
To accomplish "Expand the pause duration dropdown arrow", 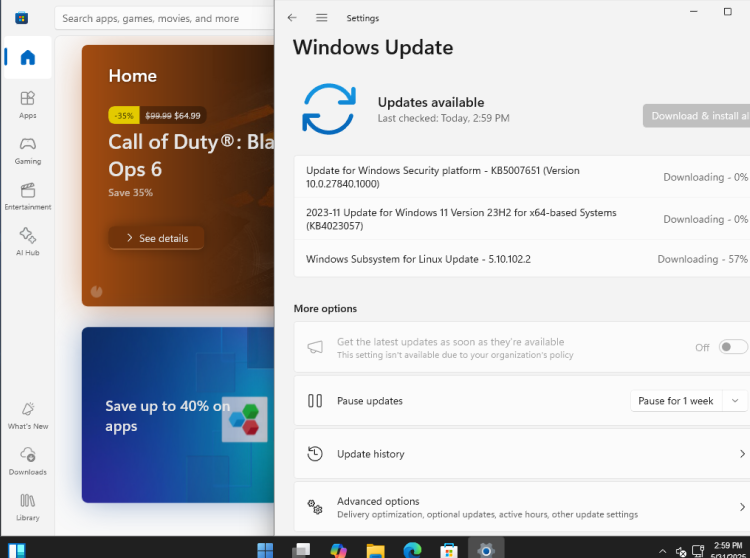I will (735, 401).
